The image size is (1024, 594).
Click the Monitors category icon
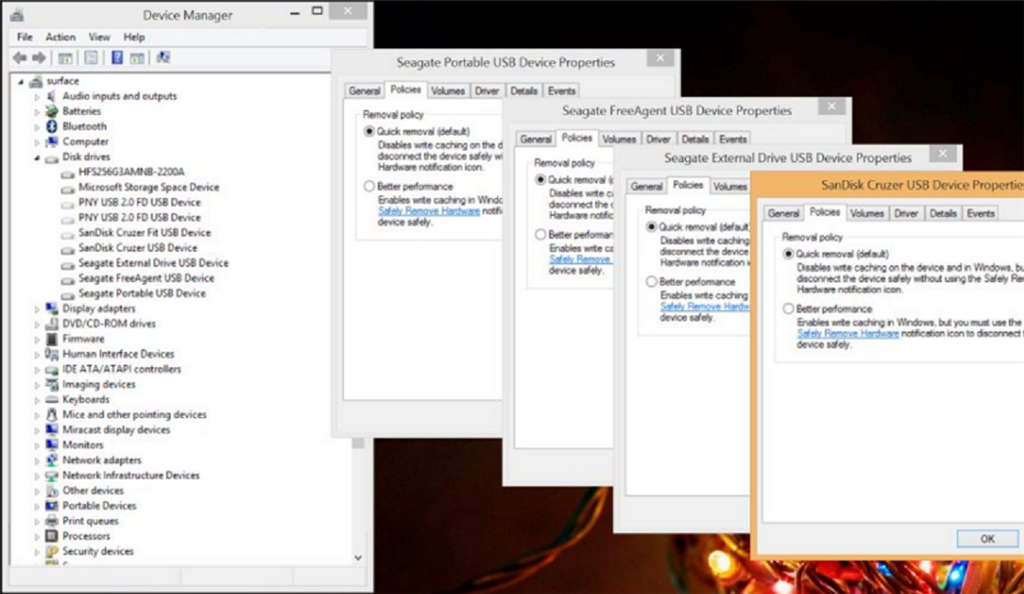point(52,445)
